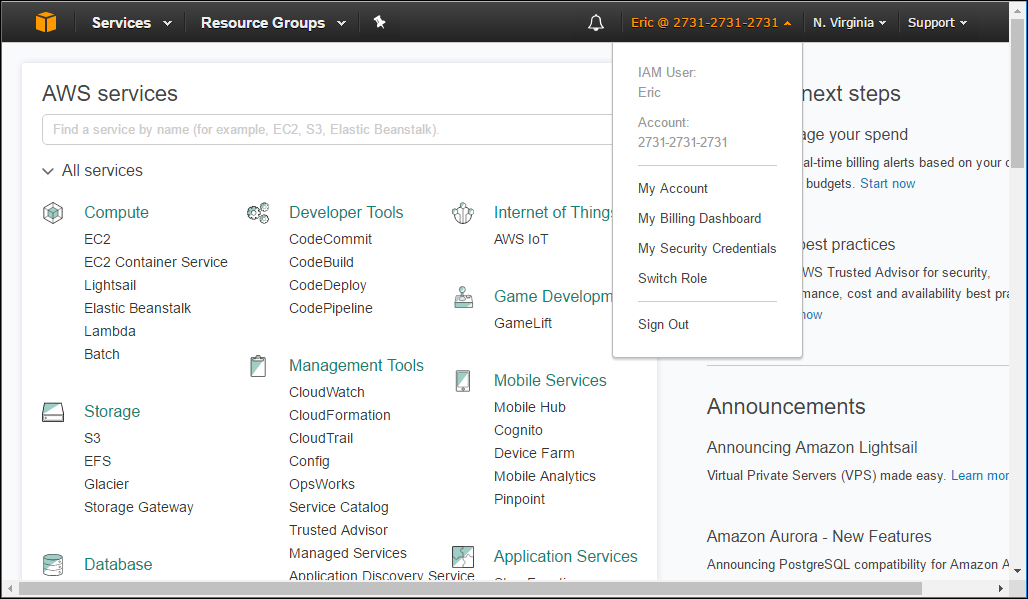Open the notifications bell icon
Image resolution: width=1028 pixels, height=599 pixels.
click(x=595, y=23)
